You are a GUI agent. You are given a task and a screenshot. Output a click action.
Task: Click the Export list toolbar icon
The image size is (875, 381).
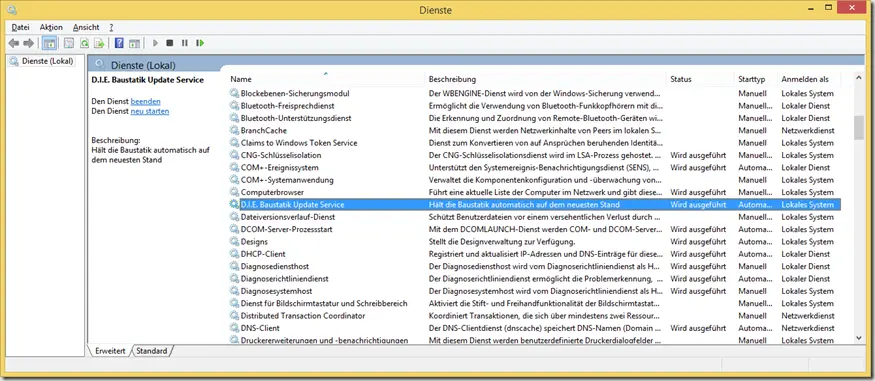pyautogui.click(x=99, y=43)
